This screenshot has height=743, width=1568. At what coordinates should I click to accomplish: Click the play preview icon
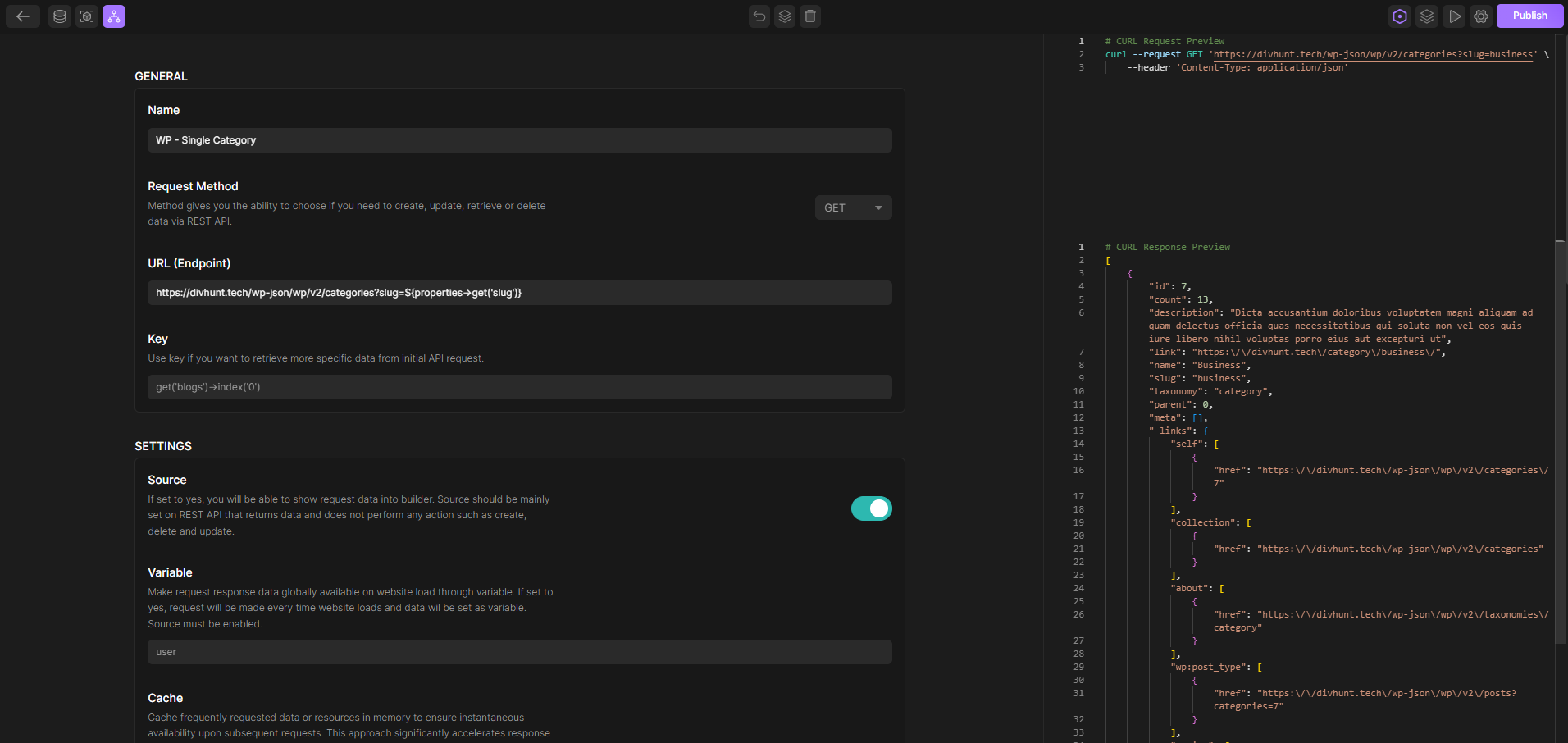1454,16
